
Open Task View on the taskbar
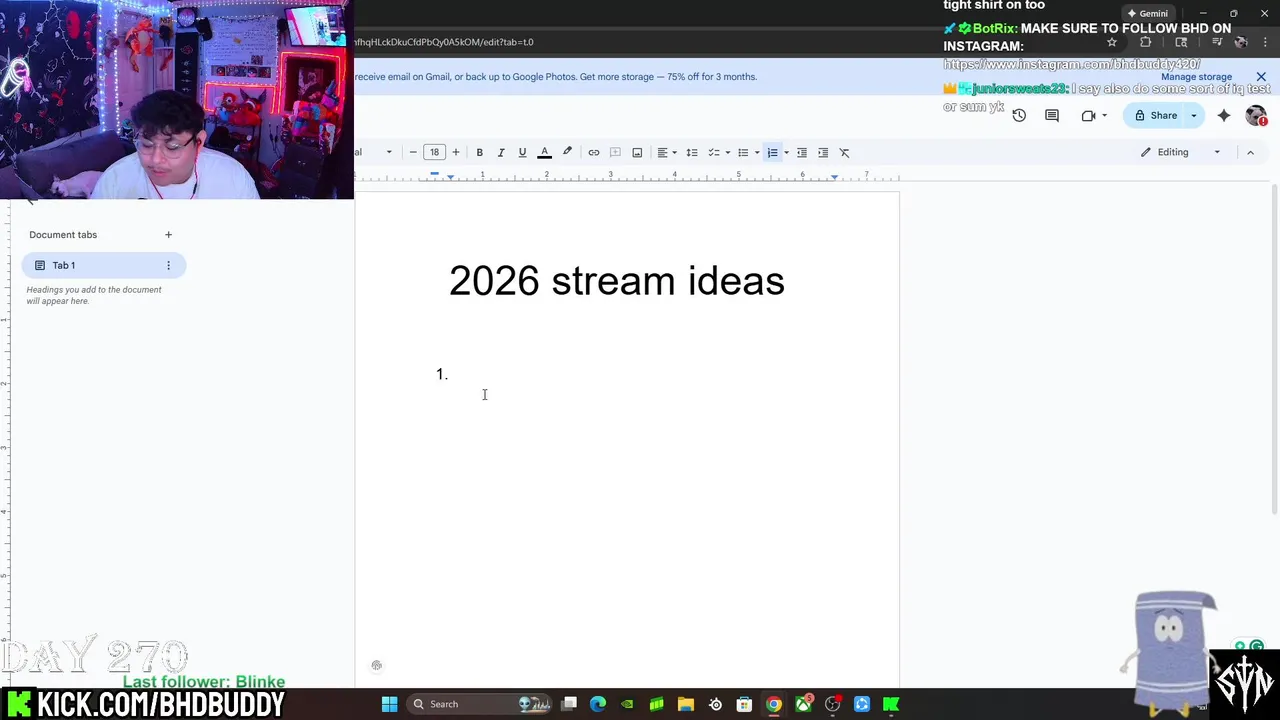(569, 704)
